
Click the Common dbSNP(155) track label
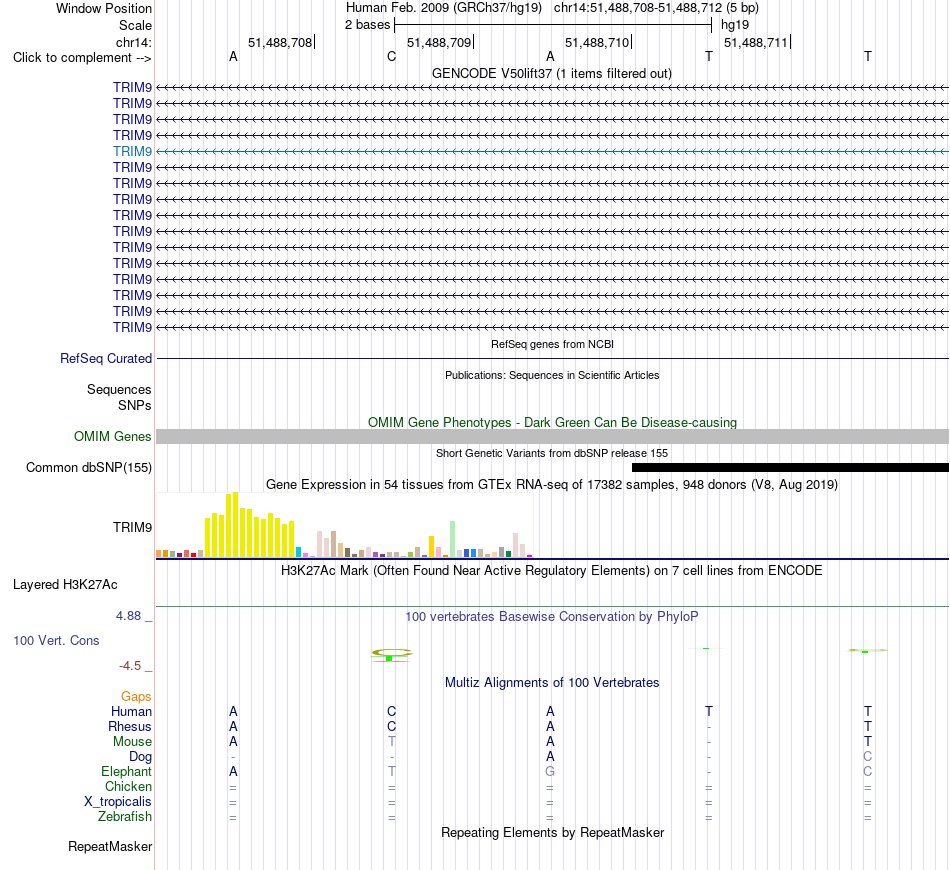click(x=89, y=468)
